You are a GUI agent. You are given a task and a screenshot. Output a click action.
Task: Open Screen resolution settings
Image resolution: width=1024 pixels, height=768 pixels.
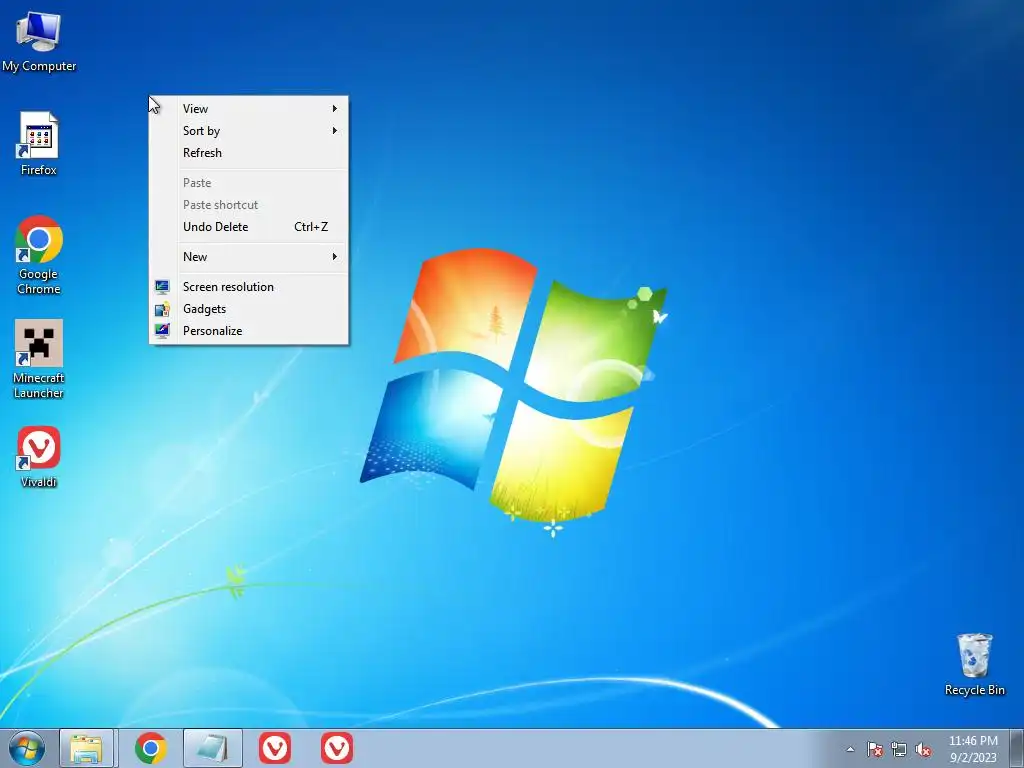coord(249,287)
